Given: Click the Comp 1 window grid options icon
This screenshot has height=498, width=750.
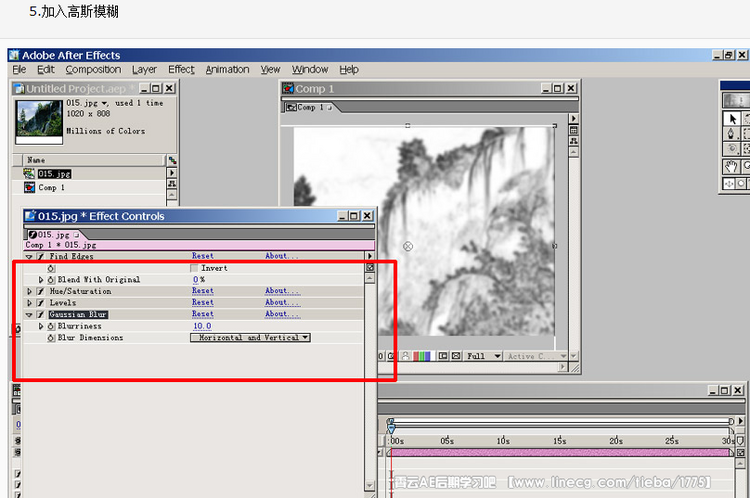Looking at the screenshot, I should [x=574, y=130].
